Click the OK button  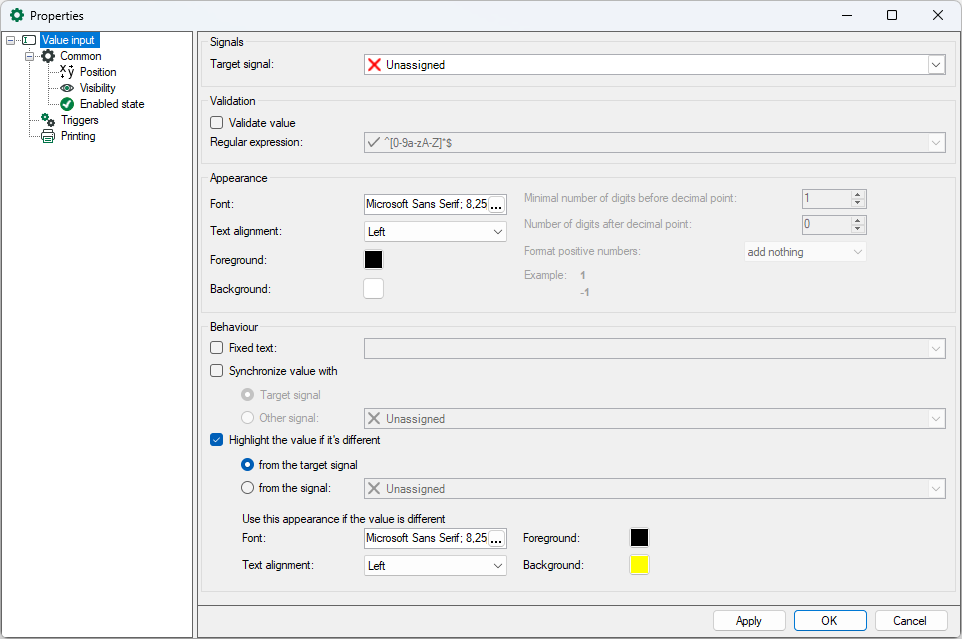coord(829,621)
